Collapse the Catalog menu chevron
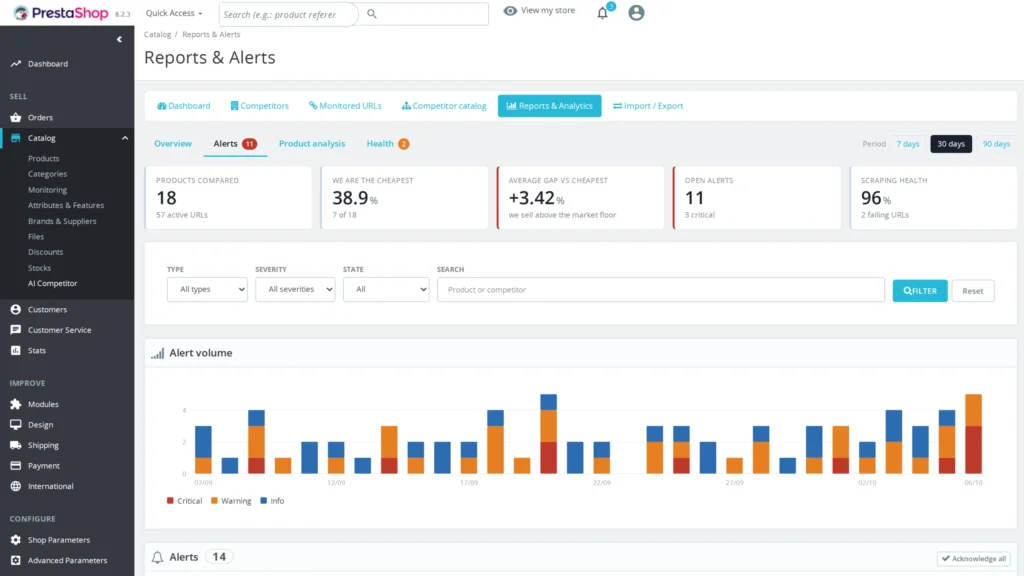Viewport: 1024px width, 576px height. tap(125, 138)
